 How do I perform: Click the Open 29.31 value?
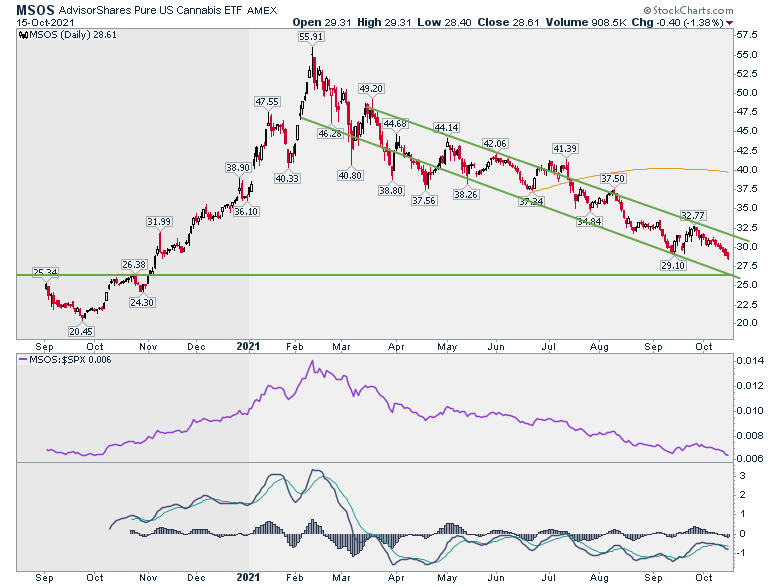coord(322,22)
